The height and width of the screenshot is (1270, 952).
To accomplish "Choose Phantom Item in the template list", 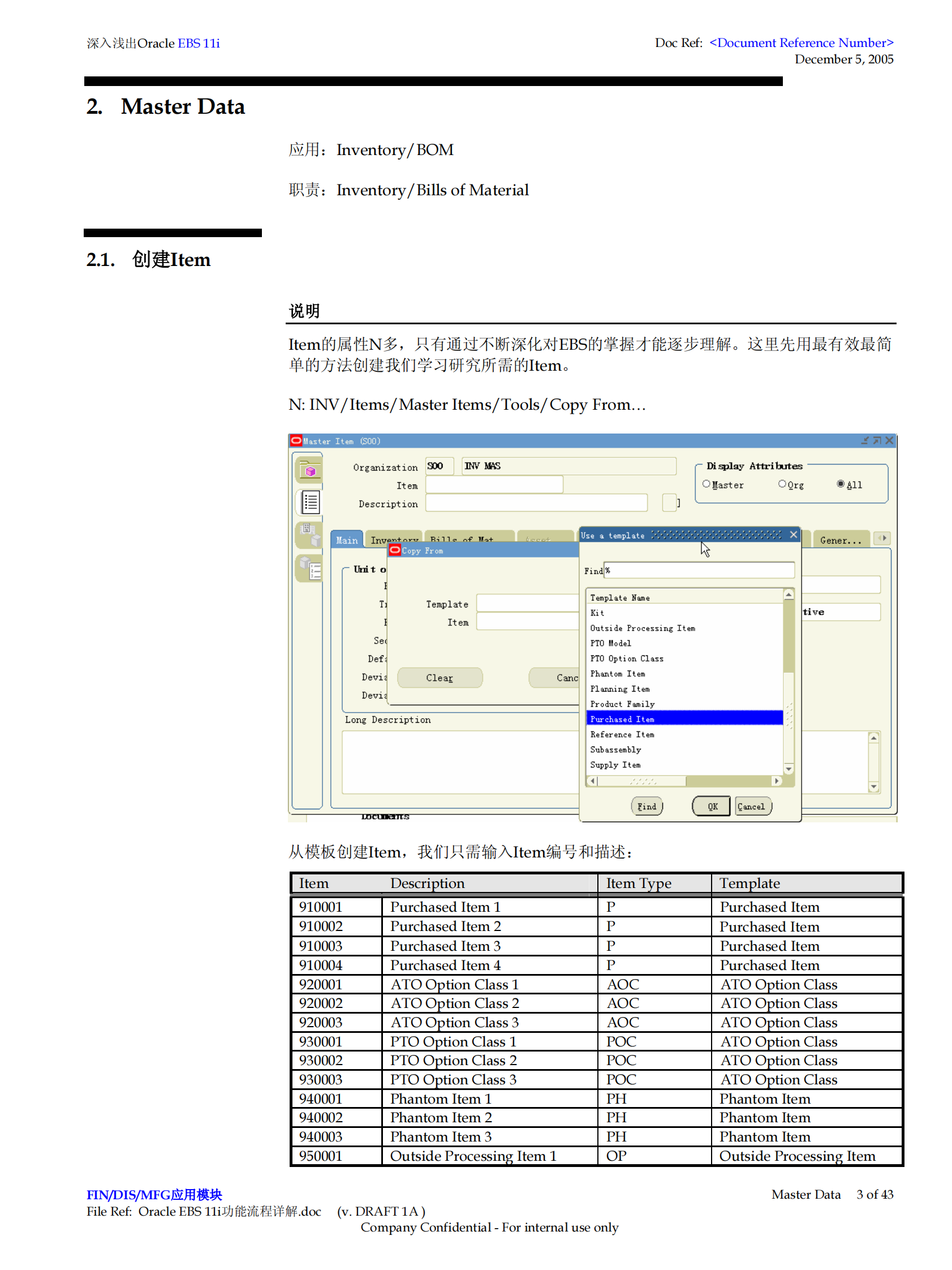I will [x=618, y=674].
